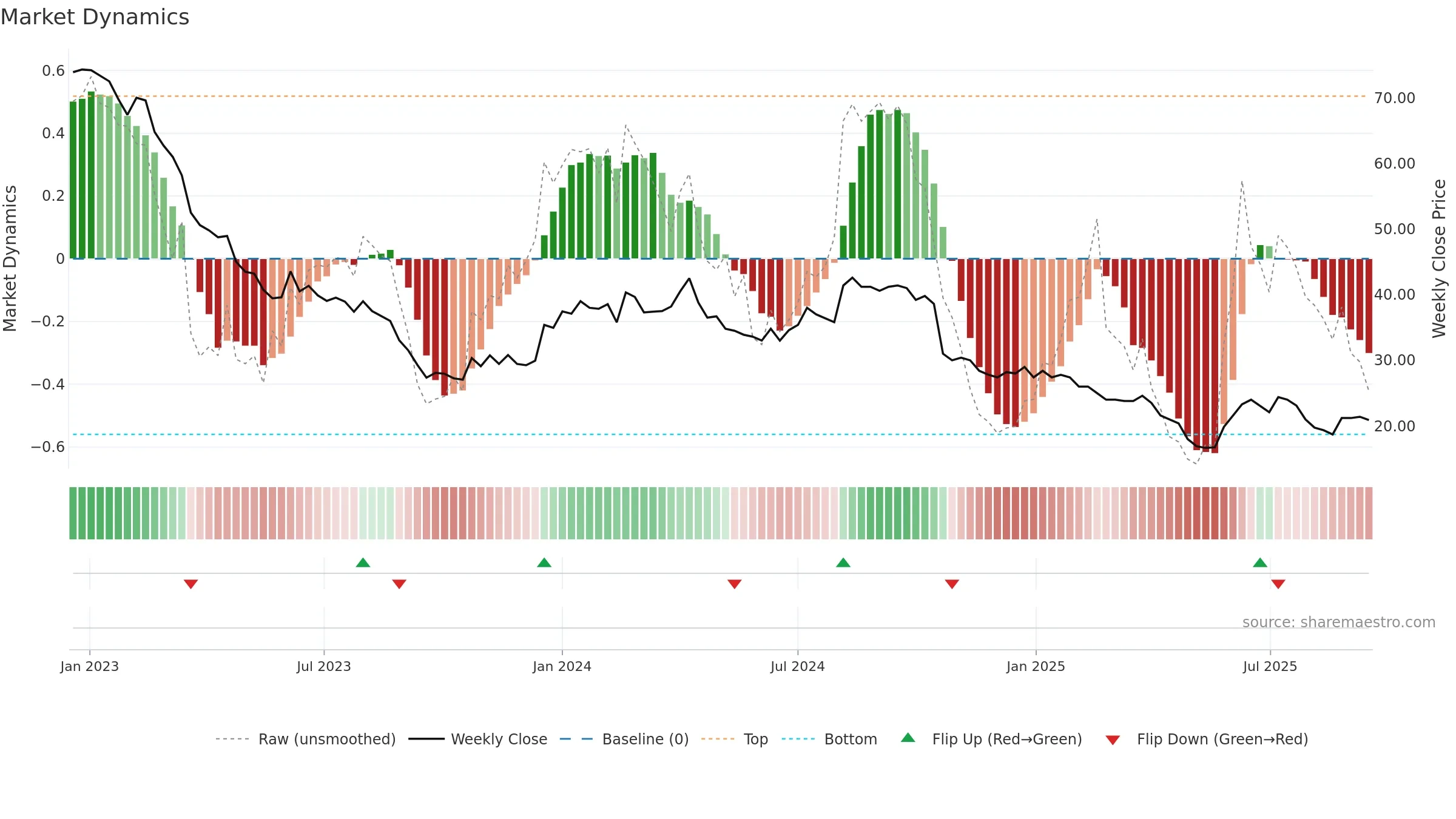Viewport: 1456px width, 819px height.
Task: Click the red flip-down marker right after Jul 2025
Action: 1278,584
